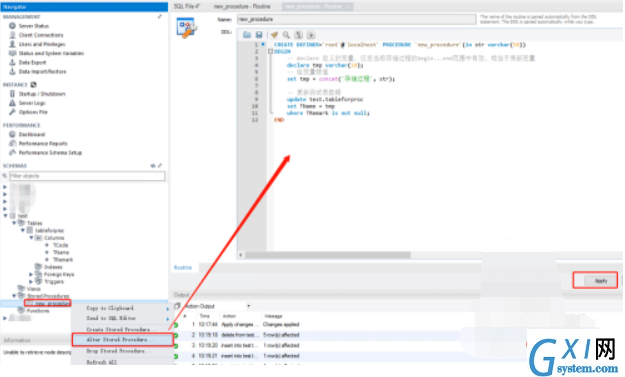625x377 pixels.
Task: Open the Action Output dropdown
Action: 248,306
